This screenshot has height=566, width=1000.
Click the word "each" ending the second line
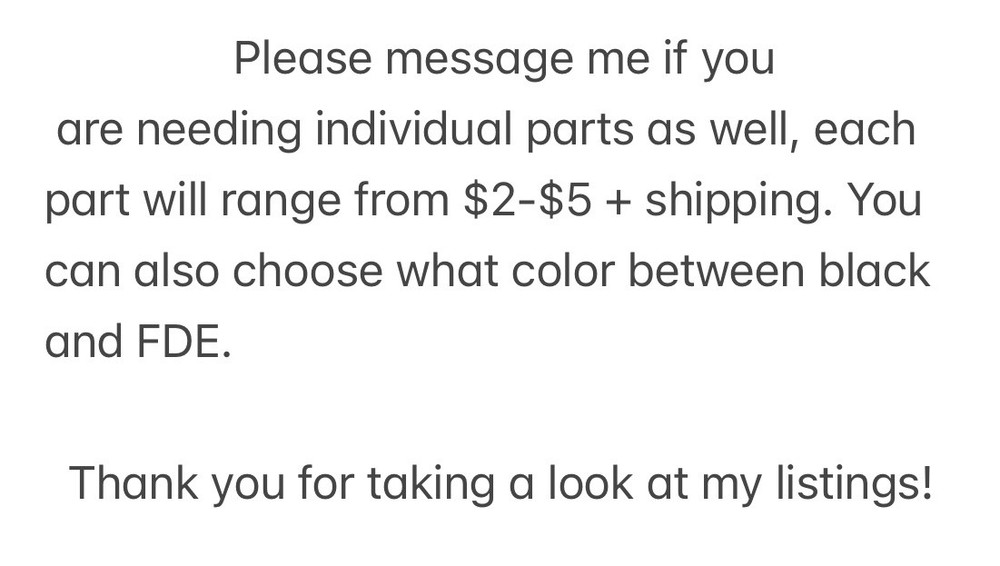tap(866, 130)
